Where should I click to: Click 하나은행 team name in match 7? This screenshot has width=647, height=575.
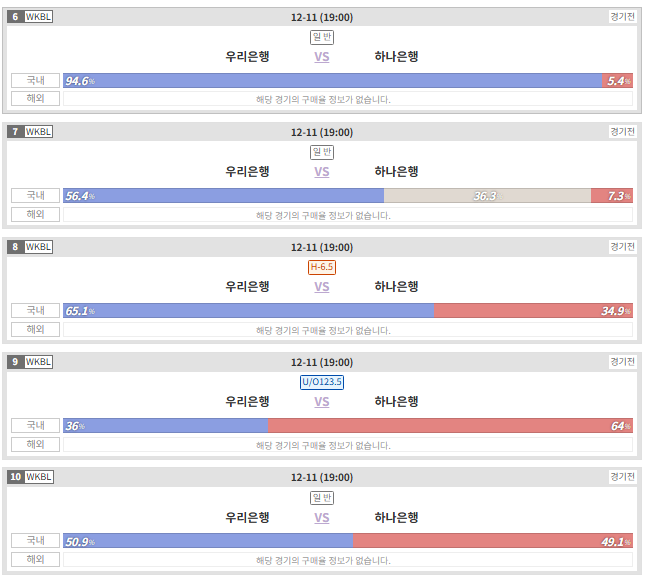point(397,172)
